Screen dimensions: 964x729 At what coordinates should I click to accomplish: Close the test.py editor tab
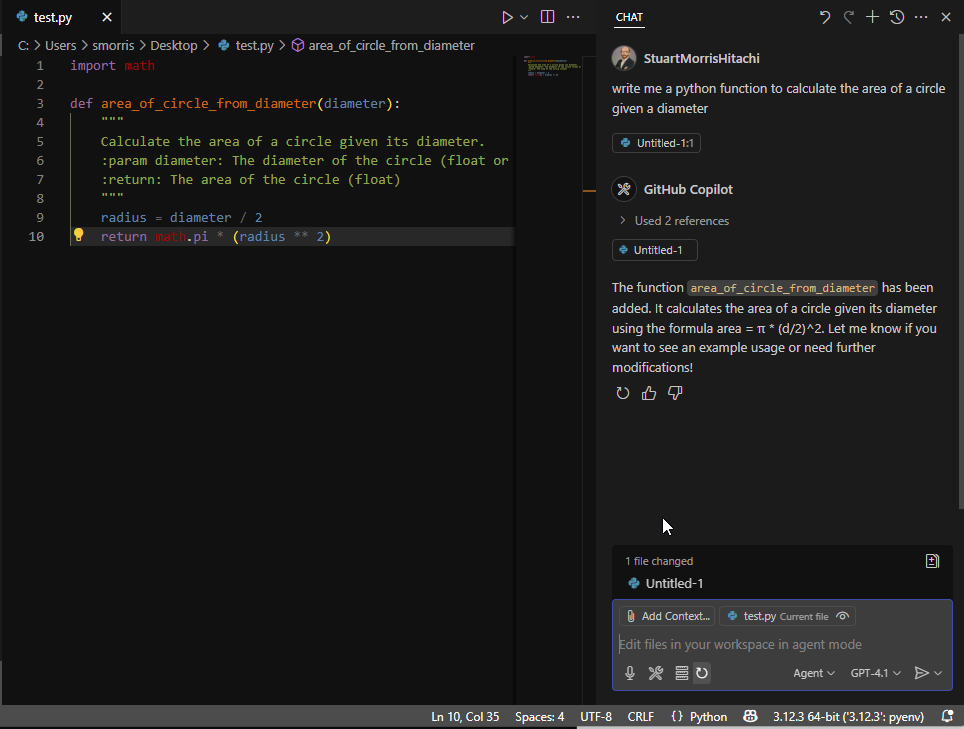(107, 17)
